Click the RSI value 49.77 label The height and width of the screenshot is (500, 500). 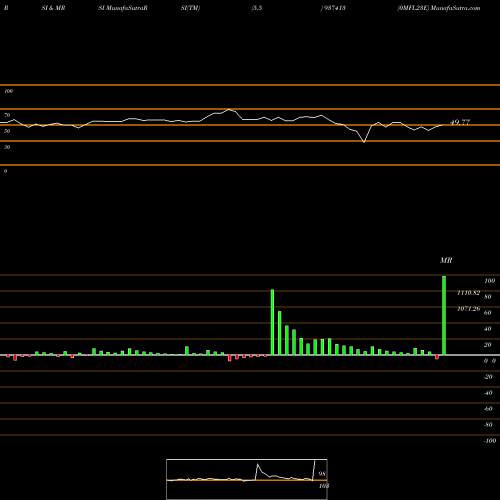[460, 122]
